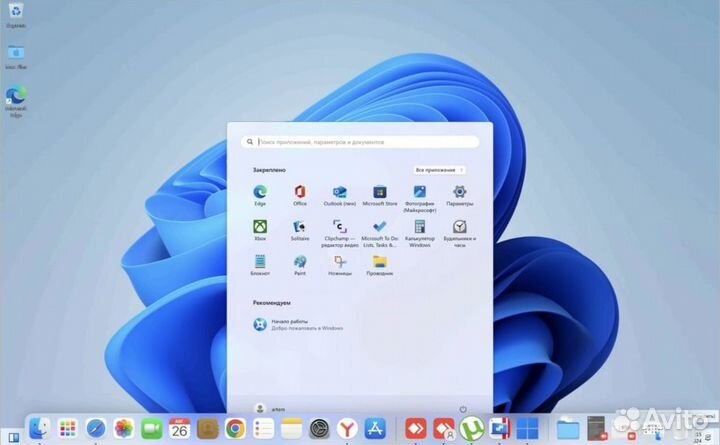The height and width of the screenshot is (445, 720).
Task: Open System Preferences in the Dock
Action: point(319,429)
